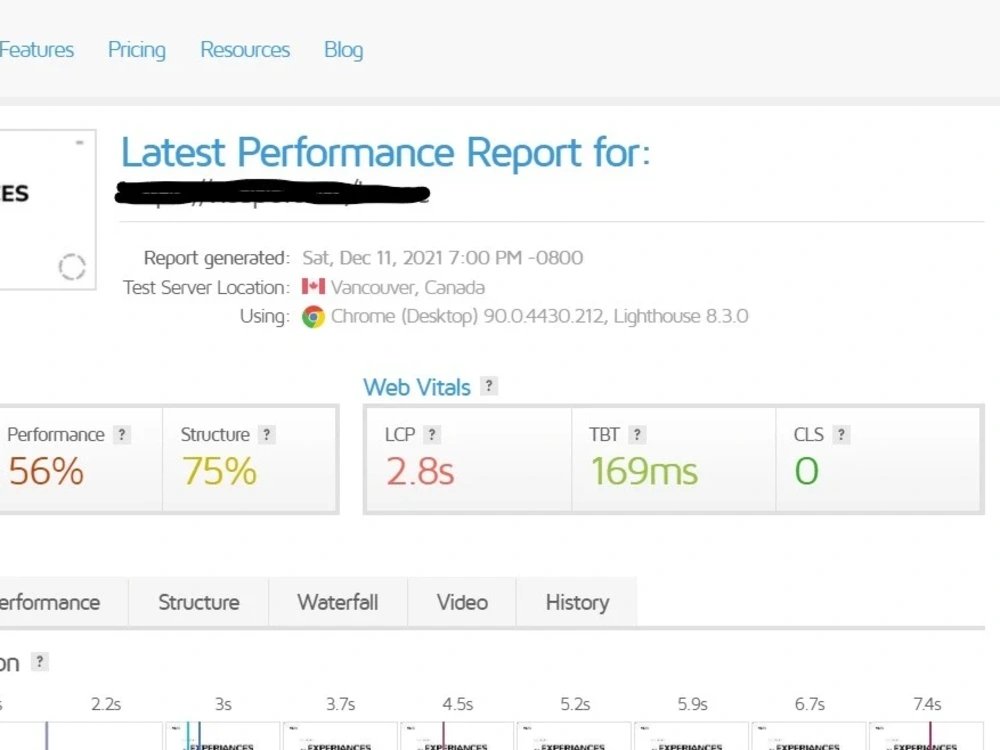Go to the Resources page
Image resolution: width=1000 pixels, height=750 pixels.
click(x=245, y=50)
